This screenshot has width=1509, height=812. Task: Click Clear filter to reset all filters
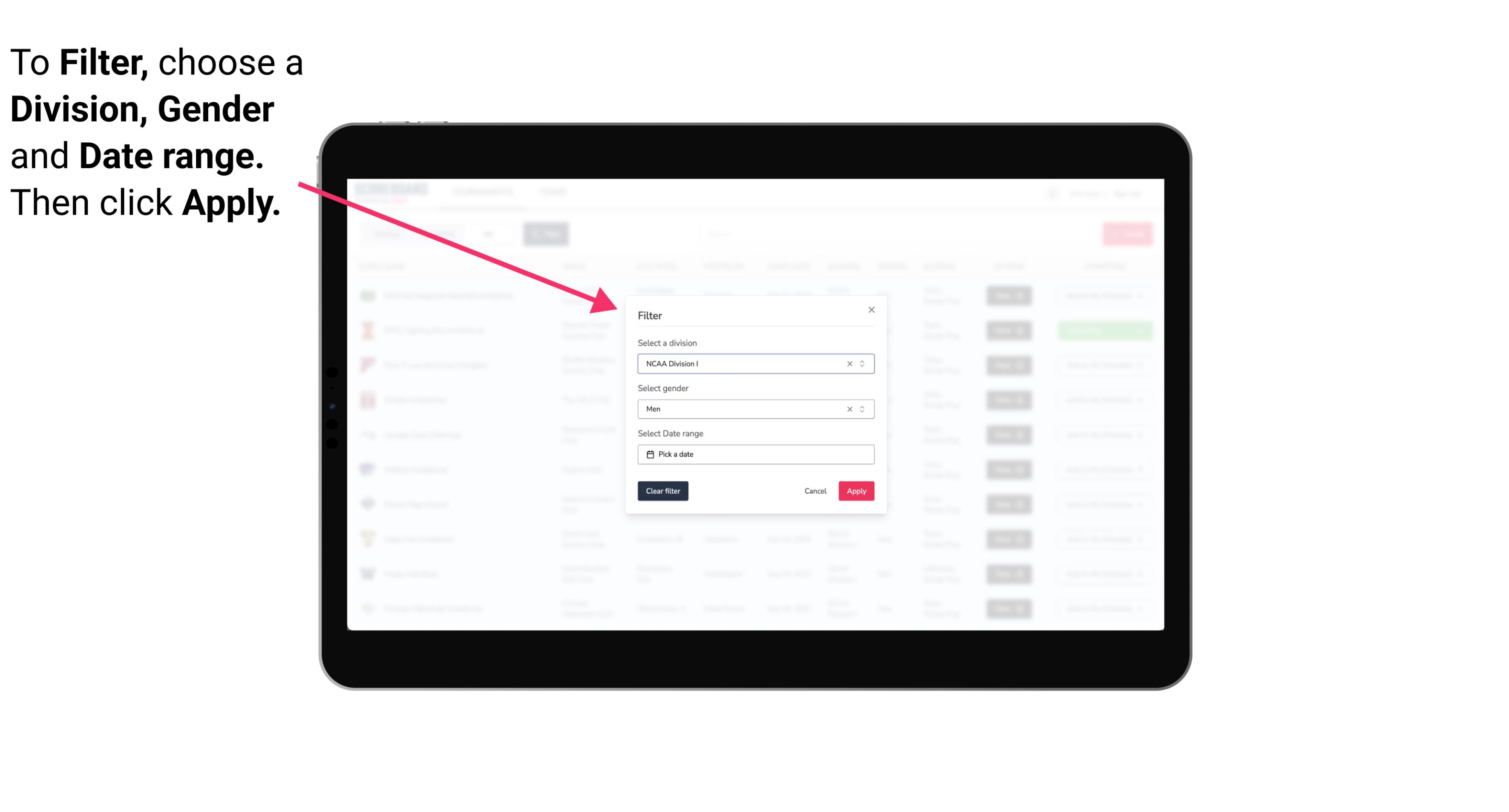[x=663, y=491]
